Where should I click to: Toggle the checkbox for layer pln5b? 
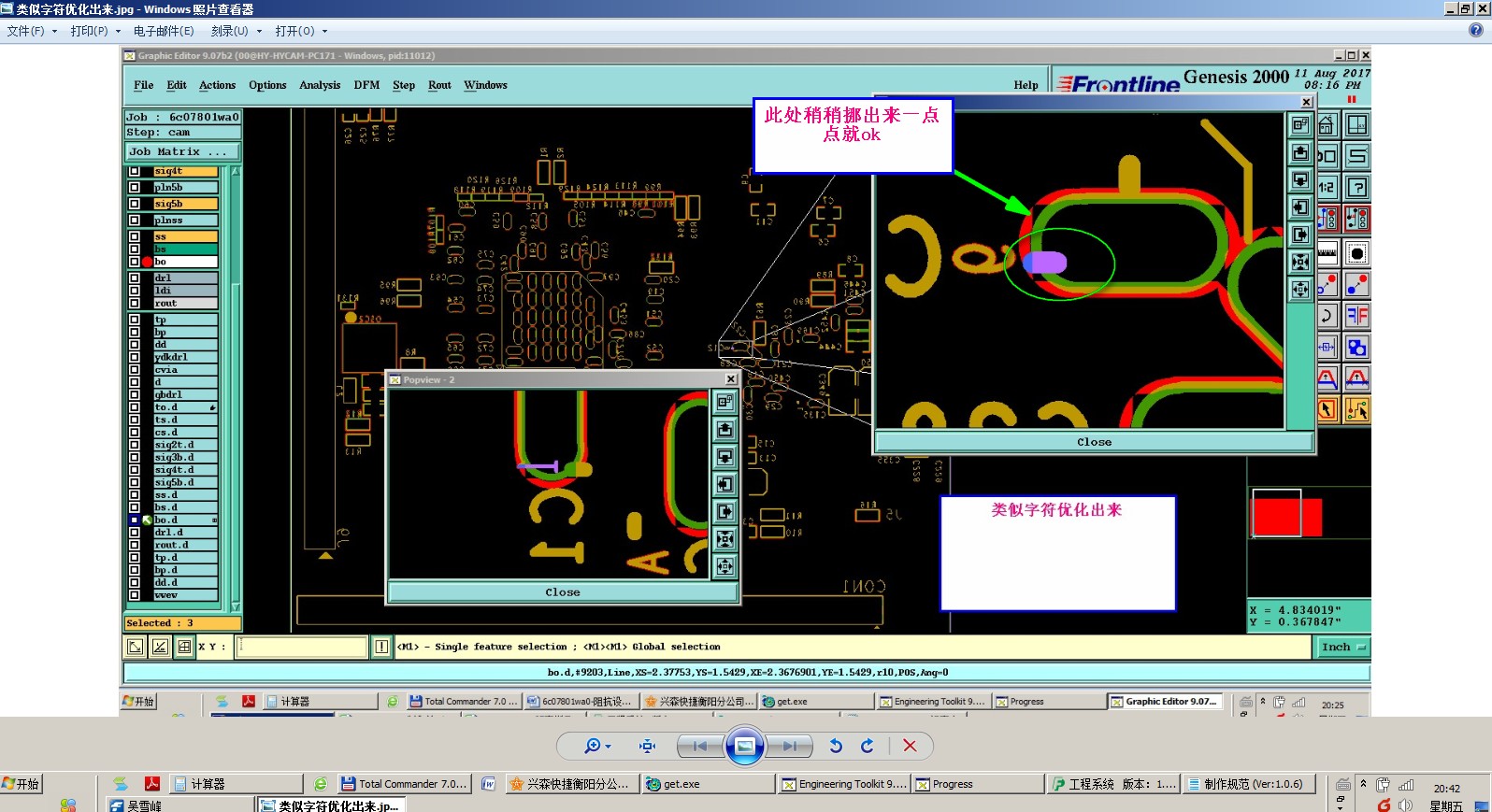point(135,187)
